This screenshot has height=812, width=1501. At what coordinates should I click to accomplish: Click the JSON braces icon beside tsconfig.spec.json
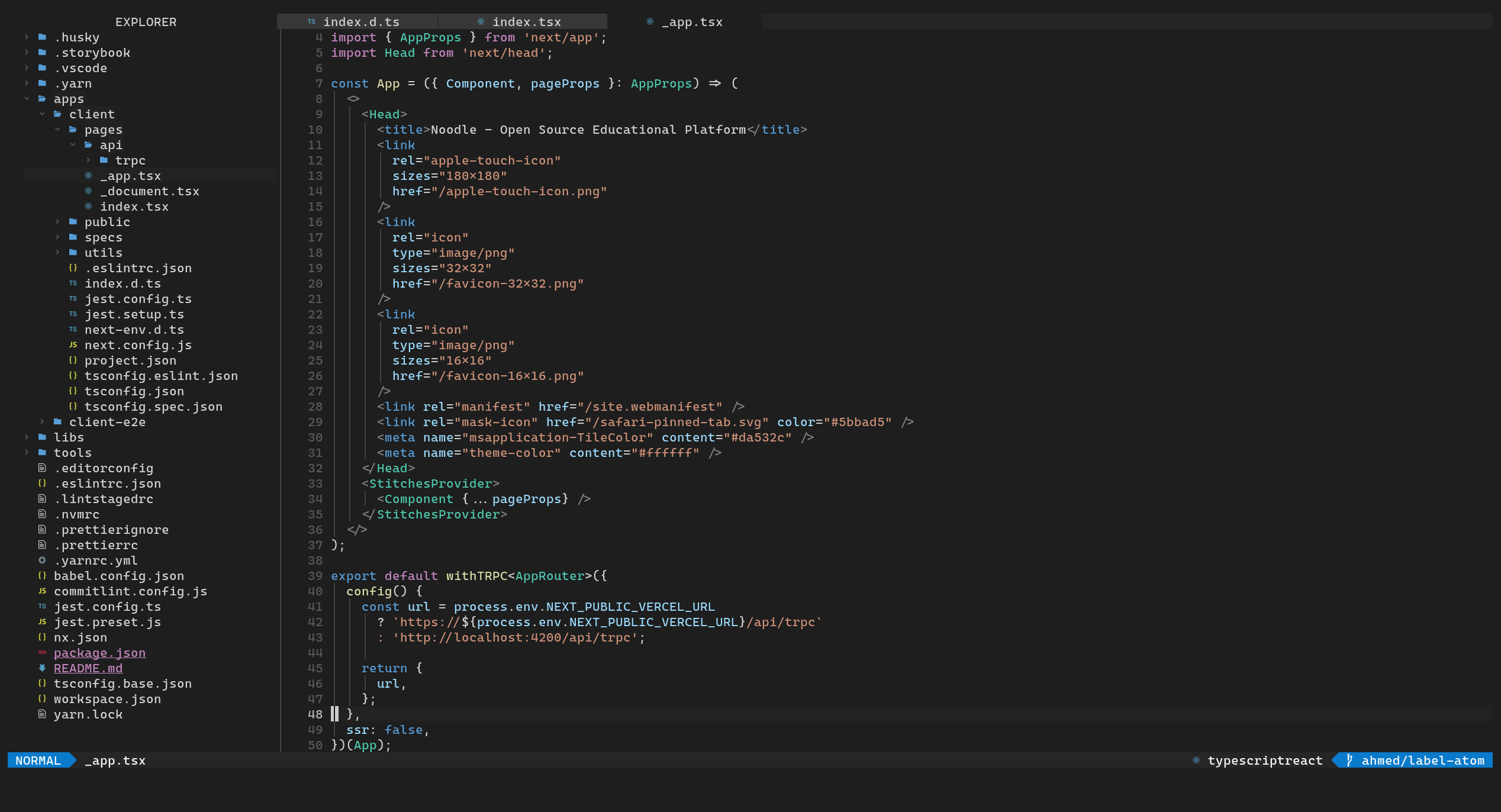(73, 407)
